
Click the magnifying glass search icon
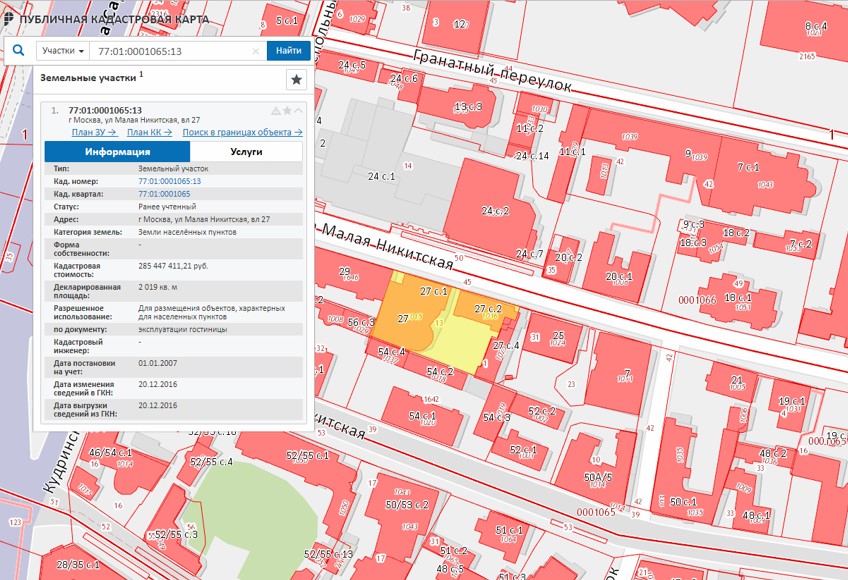tap(18, 50)
